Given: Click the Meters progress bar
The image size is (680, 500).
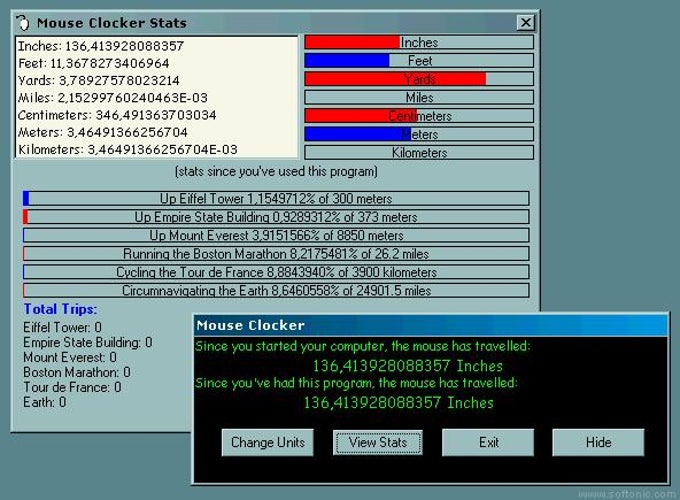Looking at the screenshot, I should click(419, 134).
